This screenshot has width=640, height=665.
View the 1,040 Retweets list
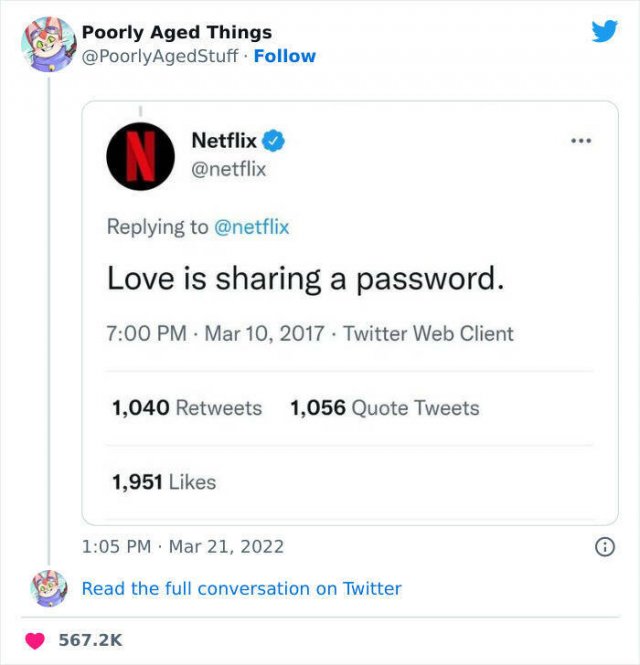point(187,408)
